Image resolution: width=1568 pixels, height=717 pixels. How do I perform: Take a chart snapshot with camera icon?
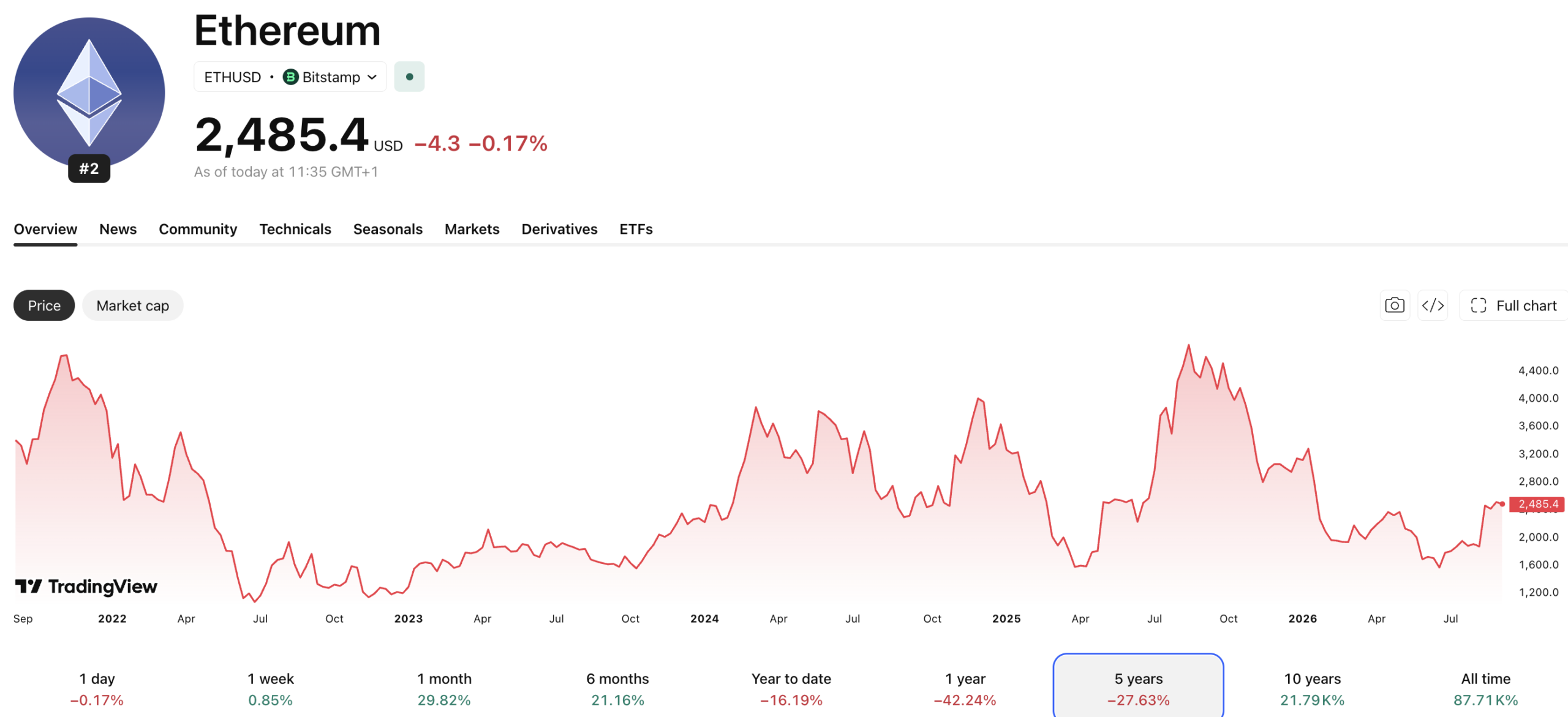[1395, 305]
